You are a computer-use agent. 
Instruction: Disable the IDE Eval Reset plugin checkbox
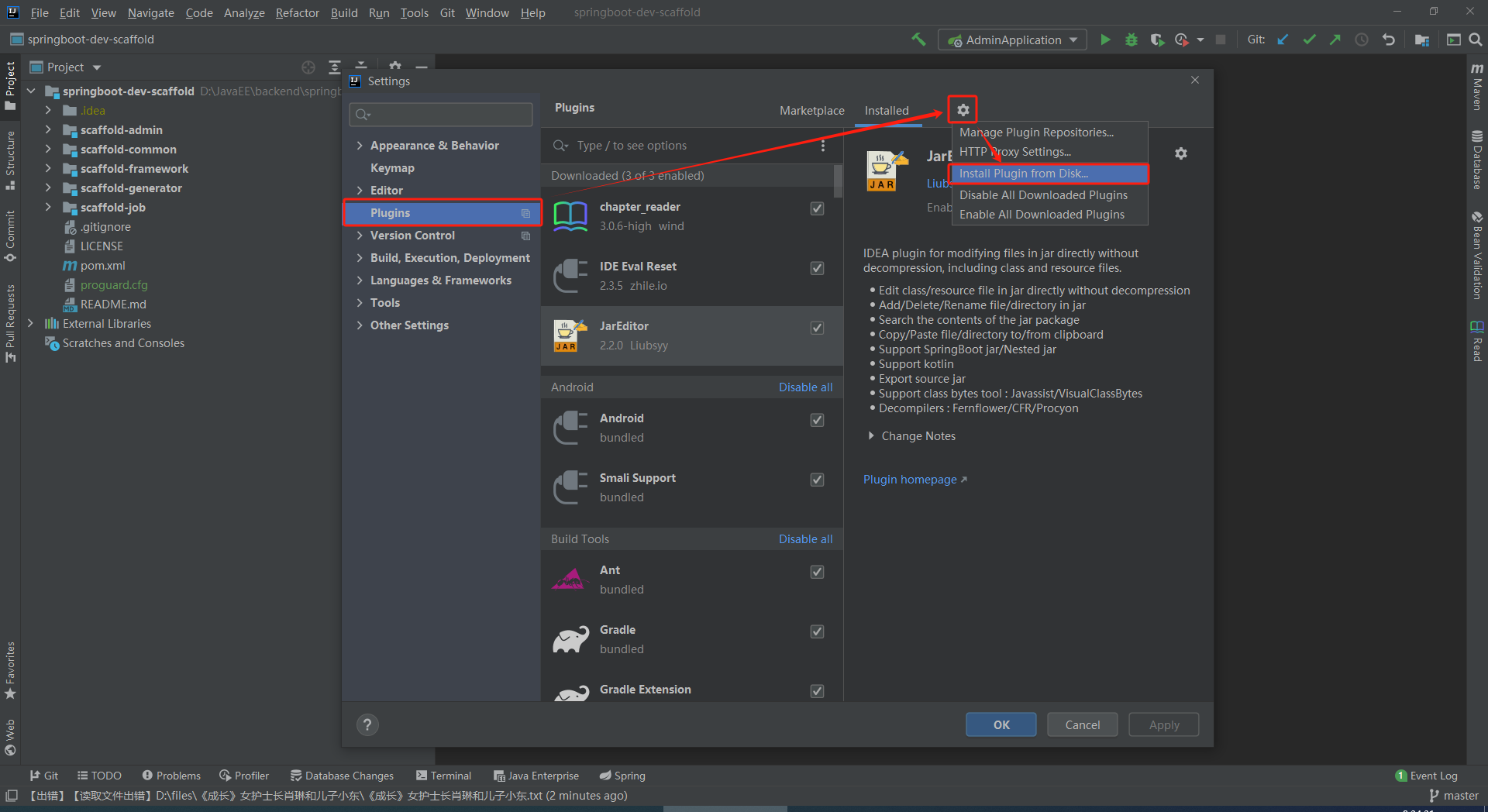[x=817, y=268]
